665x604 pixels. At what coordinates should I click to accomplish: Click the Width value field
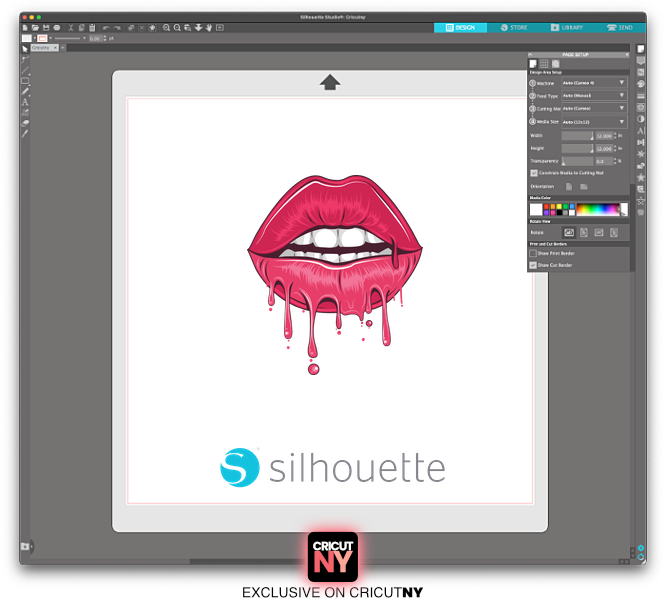604,136
